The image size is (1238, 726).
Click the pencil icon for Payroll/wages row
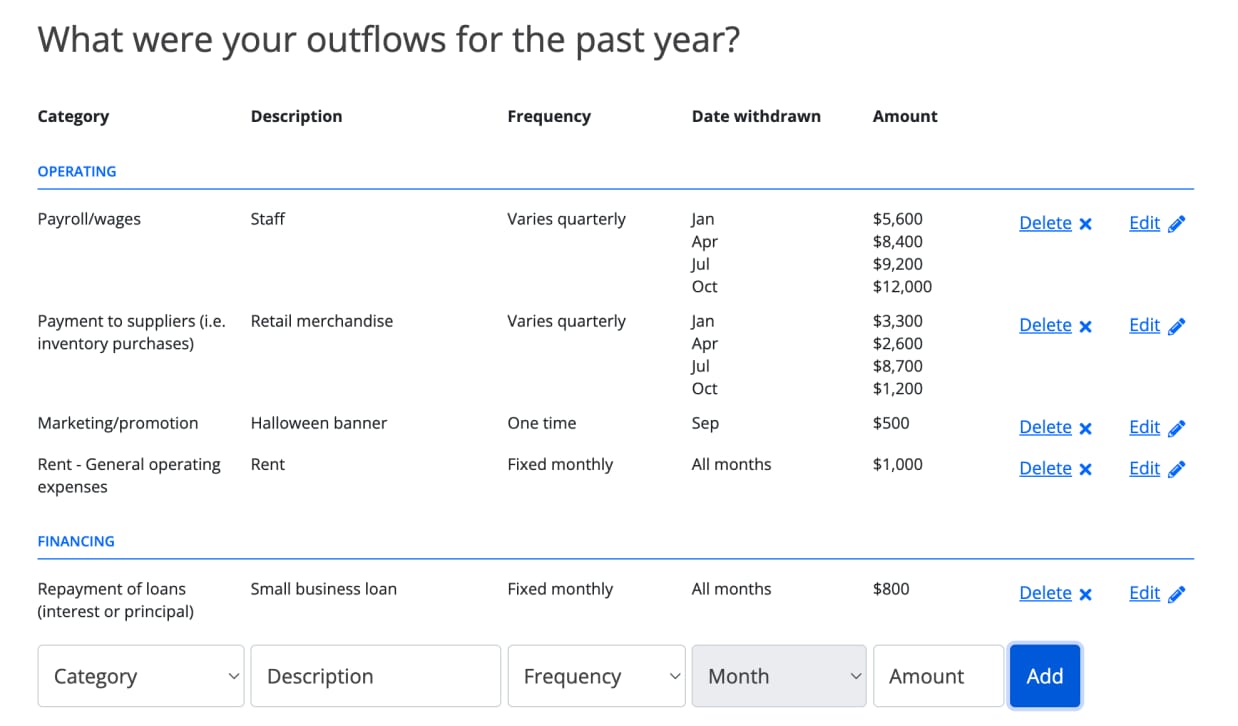click(x=1177, y=224)
